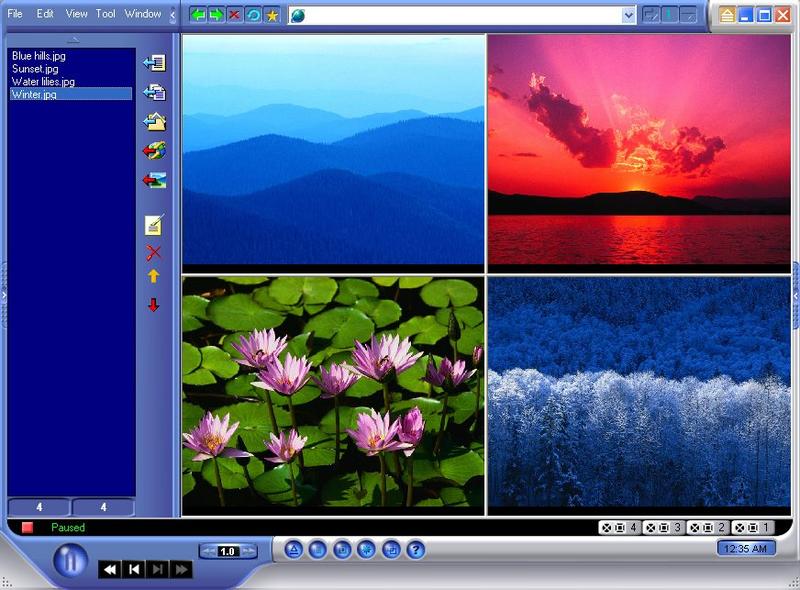800x590 pixels.
Task: Click the skip to next button
Action: click(158, 569)
